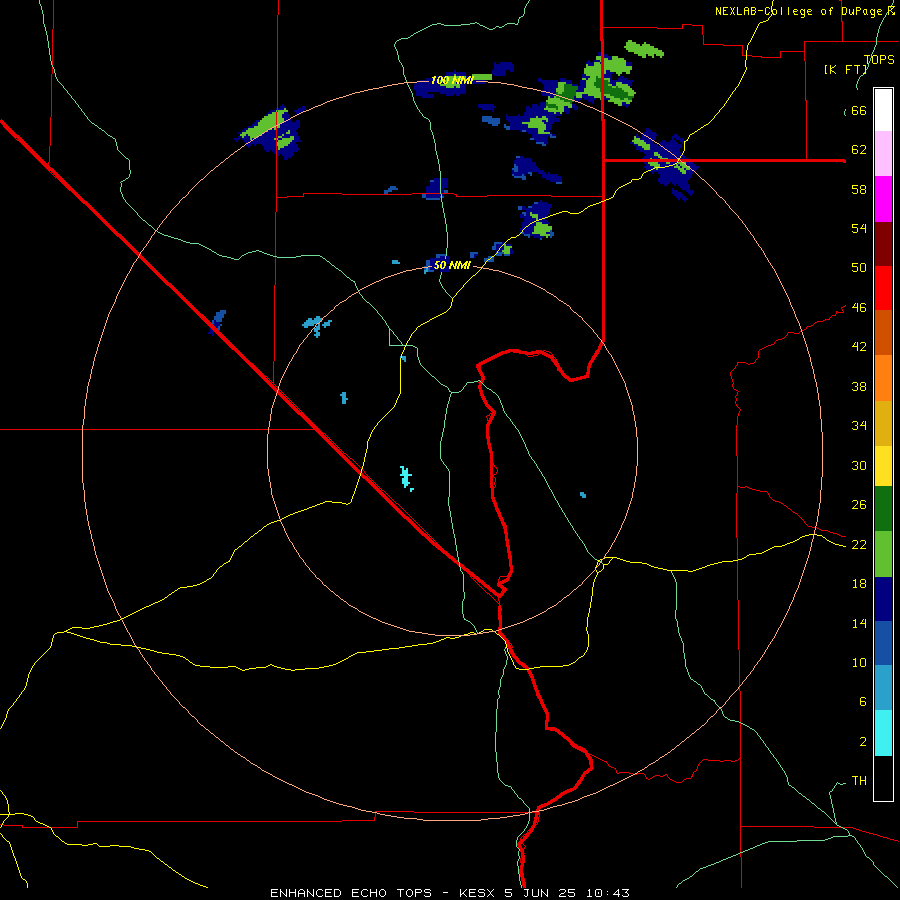
Task: Pick the cyan legend swatch
Action: (x=883, y=733)
